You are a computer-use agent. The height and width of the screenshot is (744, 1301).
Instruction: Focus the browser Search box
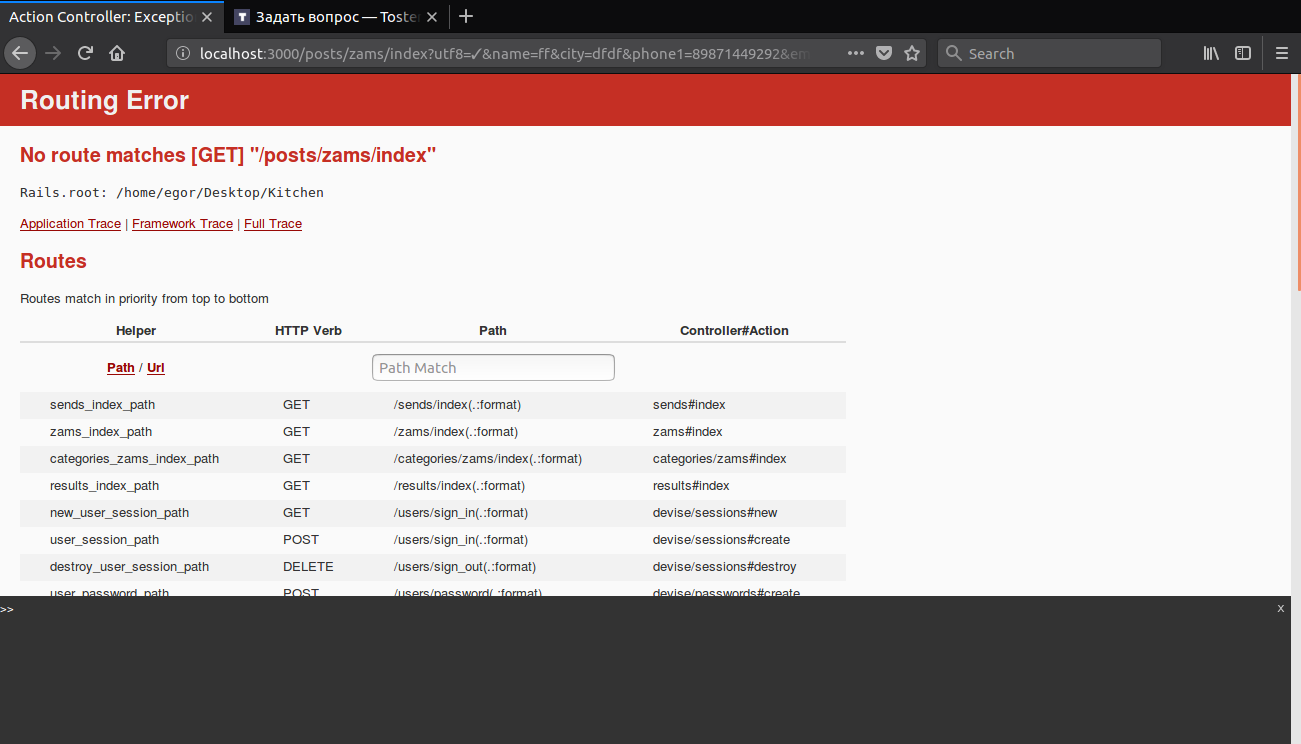1049,54
